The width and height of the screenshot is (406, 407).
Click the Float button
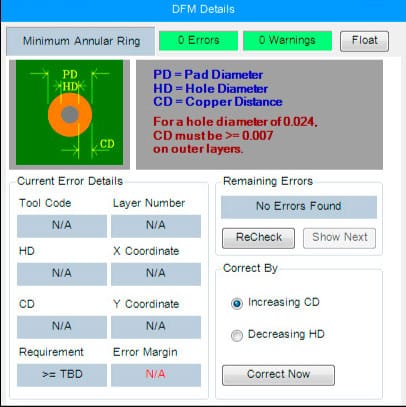(x=364, y=41)
